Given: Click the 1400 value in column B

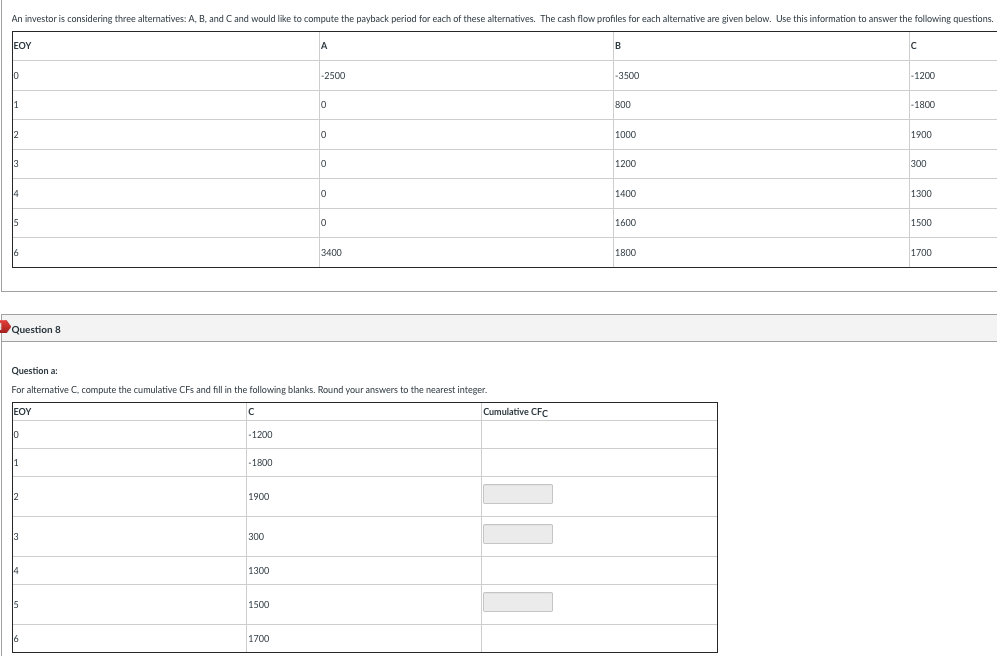Looking at the screenshot, I should pos(626,193).
